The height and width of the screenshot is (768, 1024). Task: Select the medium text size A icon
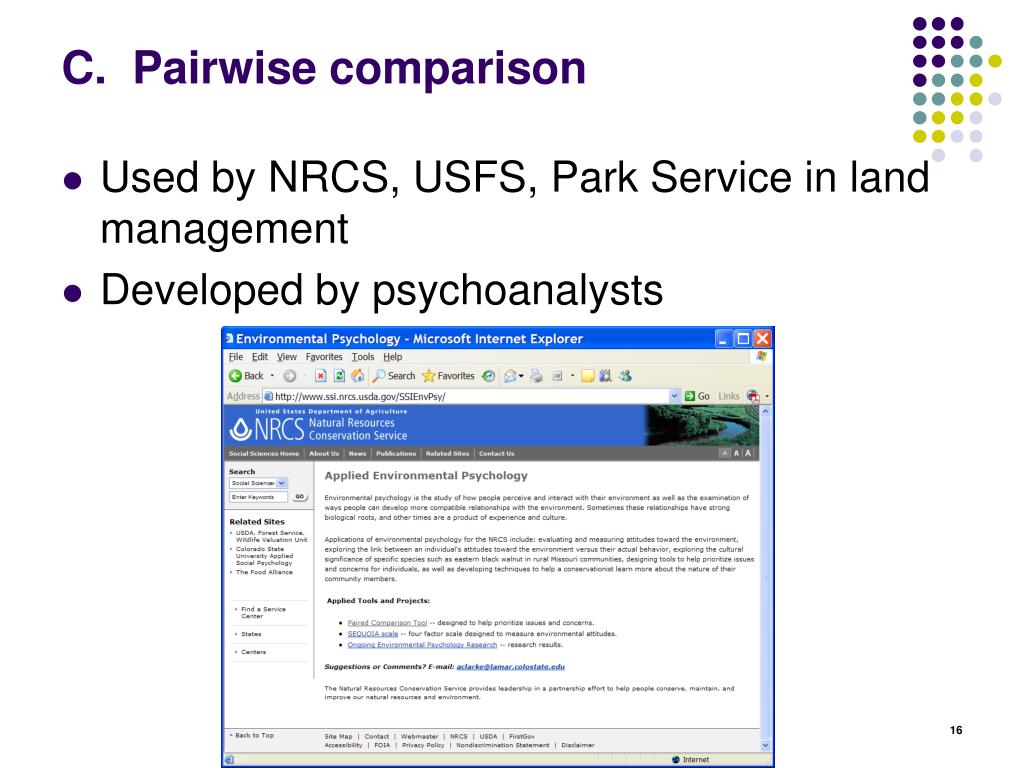point(736,453)
